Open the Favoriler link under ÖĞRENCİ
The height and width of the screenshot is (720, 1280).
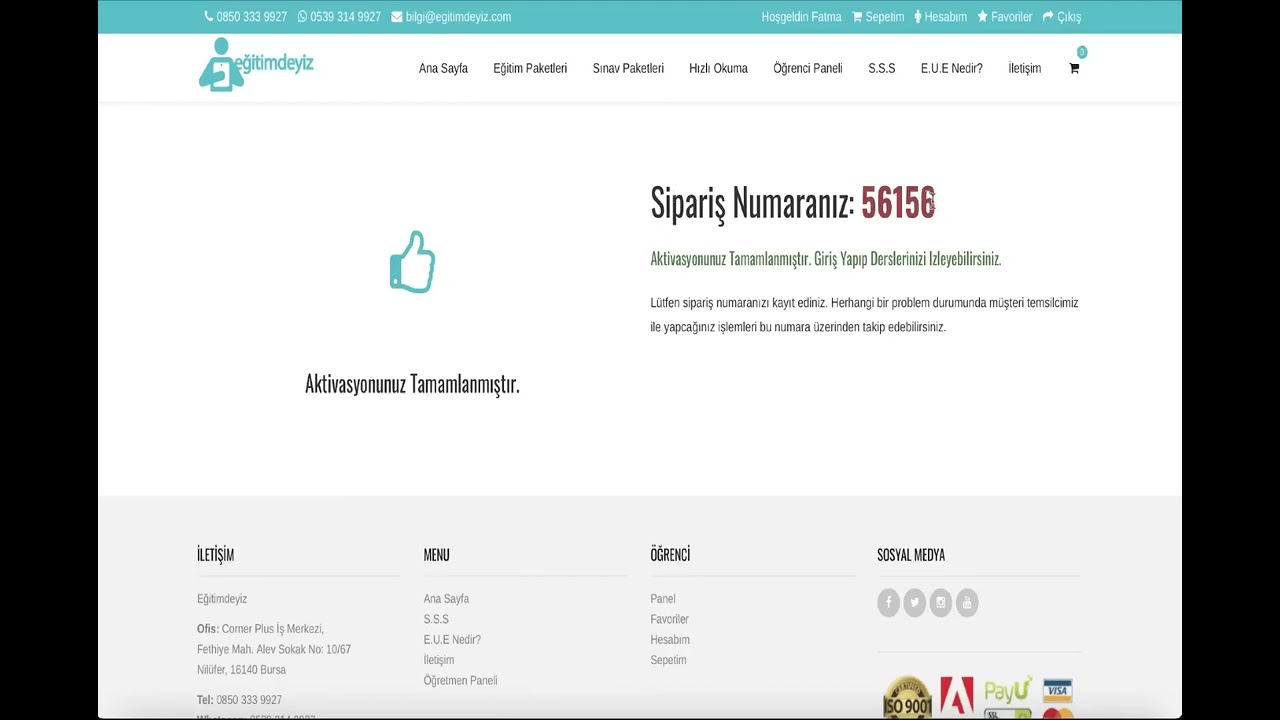click(670, 620)
